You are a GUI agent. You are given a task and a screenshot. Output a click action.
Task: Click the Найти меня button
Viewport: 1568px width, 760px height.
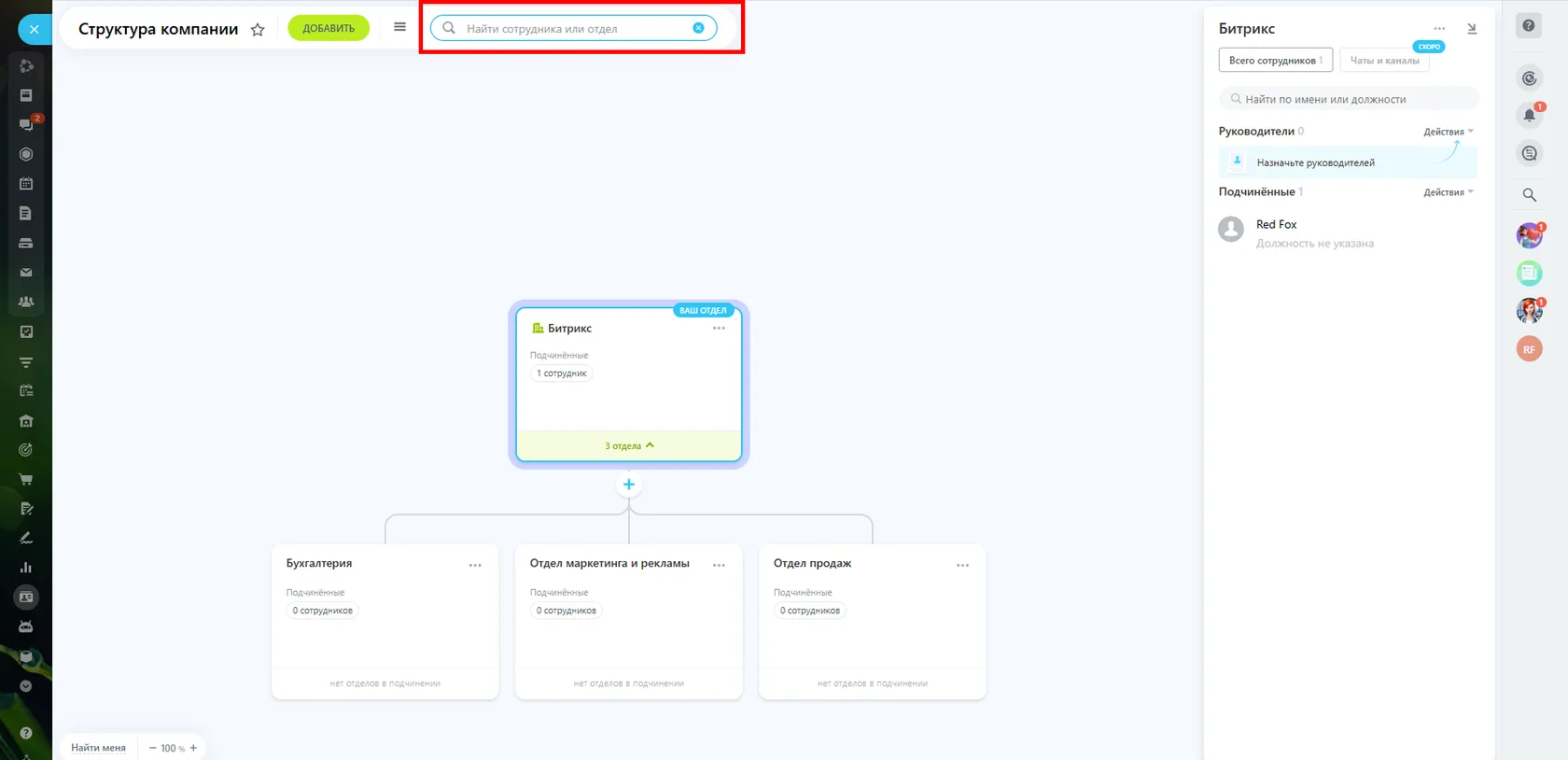click(x=98, y=748)
